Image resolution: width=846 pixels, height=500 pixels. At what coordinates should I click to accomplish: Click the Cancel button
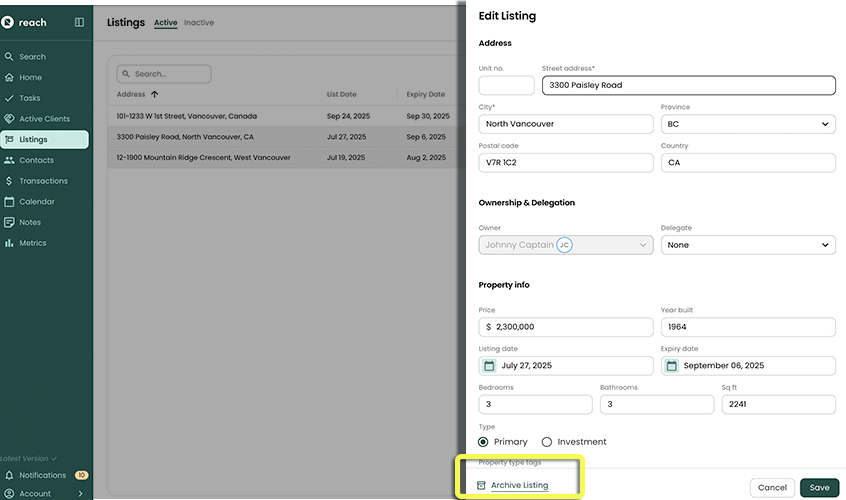pyautogui.click(x=771, y=488)
